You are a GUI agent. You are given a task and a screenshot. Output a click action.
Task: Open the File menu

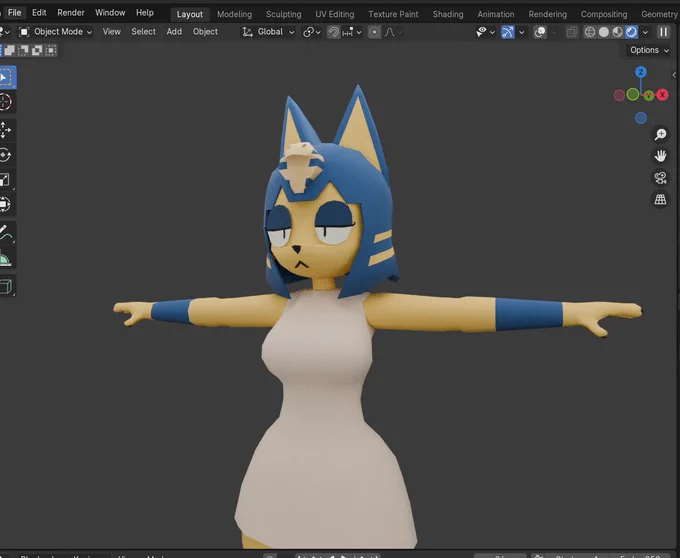[x=14, y=13]
